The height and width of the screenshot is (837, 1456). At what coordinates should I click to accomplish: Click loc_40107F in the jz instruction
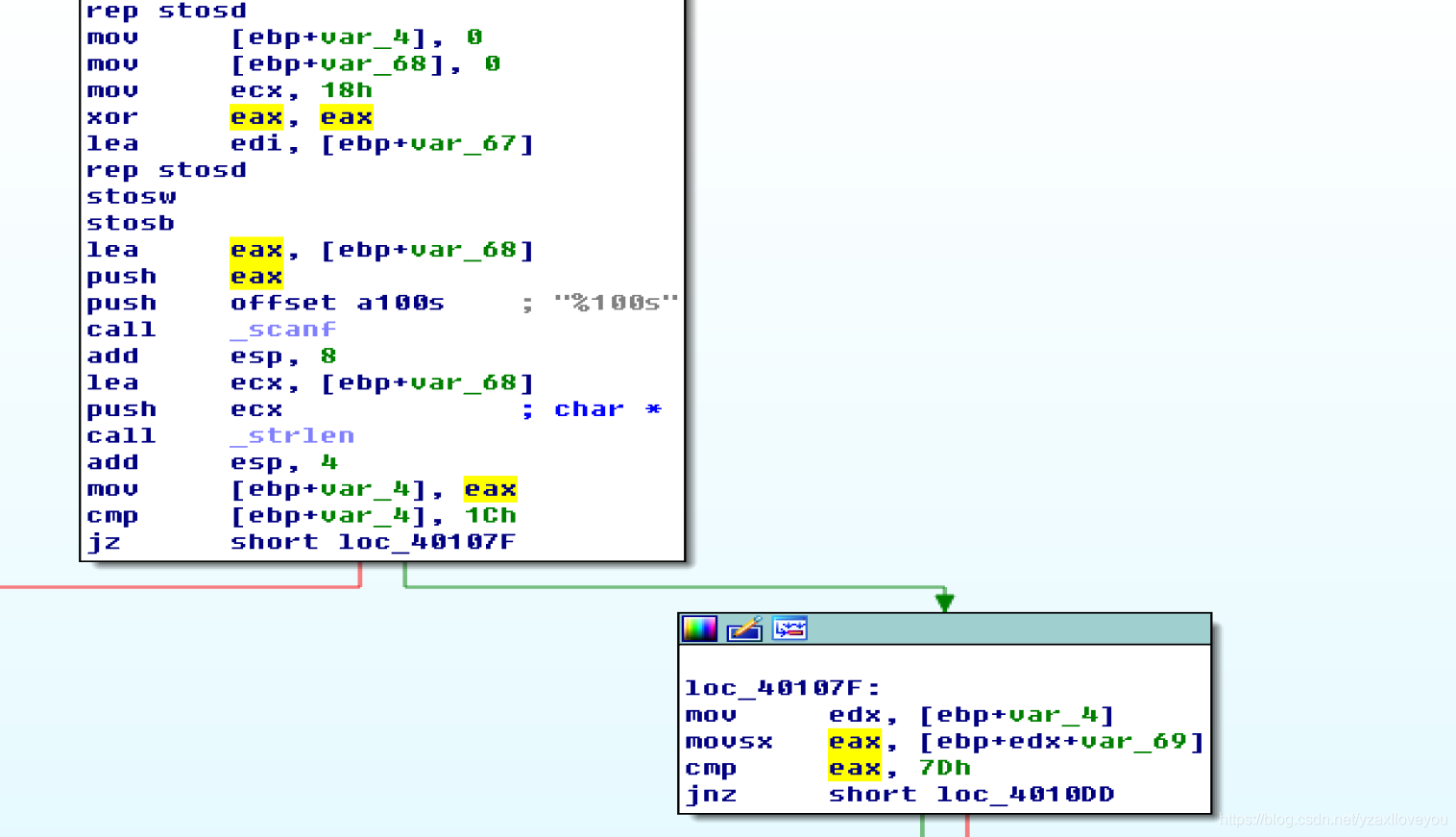pos(426,542)
